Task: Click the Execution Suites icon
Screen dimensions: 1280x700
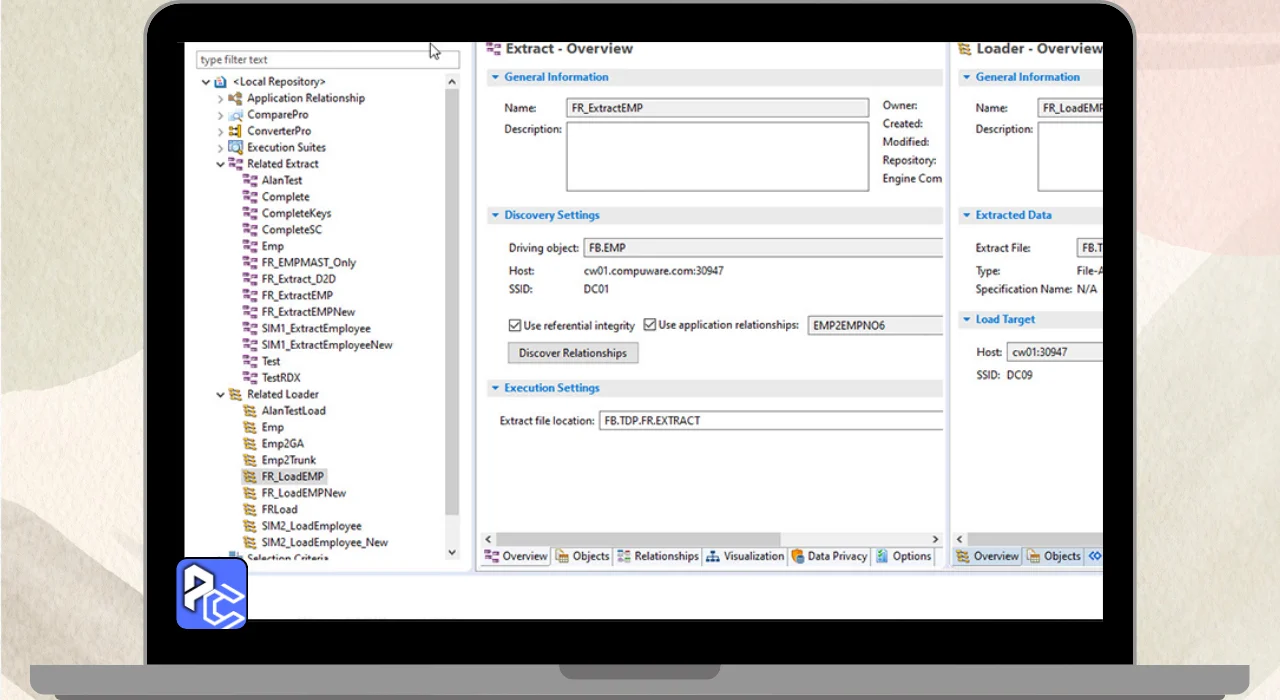Action: click(x=236, y=148)
